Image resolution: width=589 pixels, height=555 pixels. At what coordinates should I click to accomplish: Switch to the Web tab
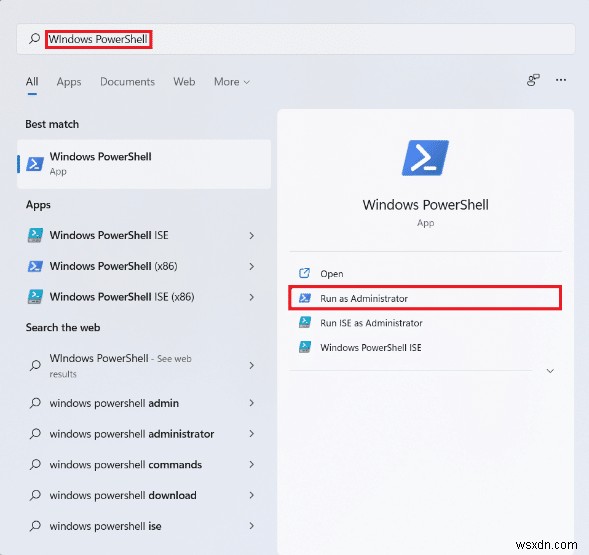184,82
